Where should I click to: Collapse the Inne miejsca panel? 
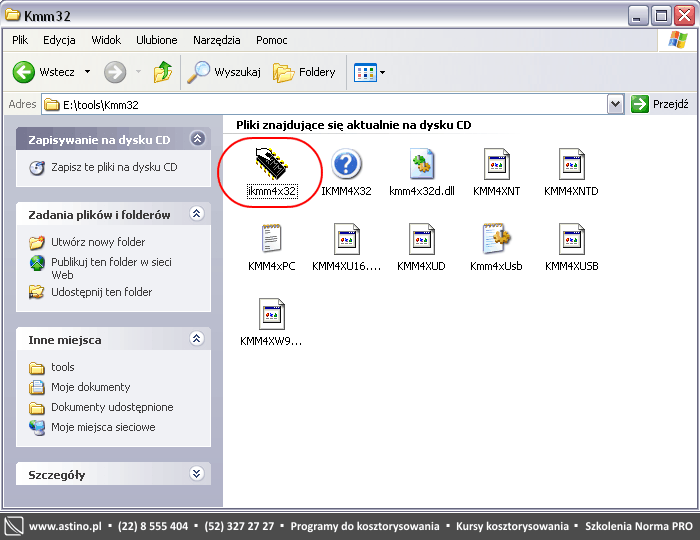coord(197,339)
